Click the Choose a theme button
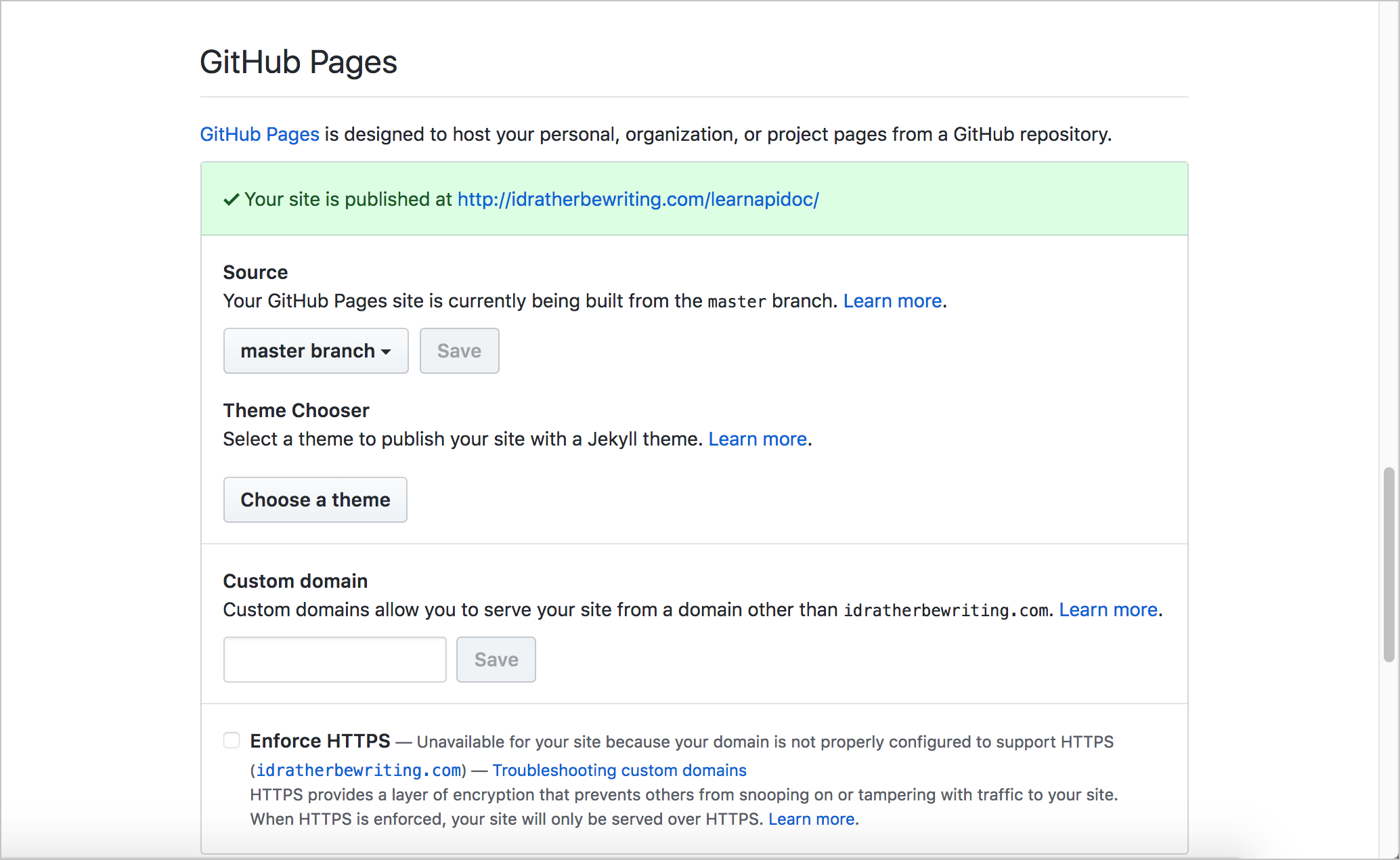 (x=315, y=500)
